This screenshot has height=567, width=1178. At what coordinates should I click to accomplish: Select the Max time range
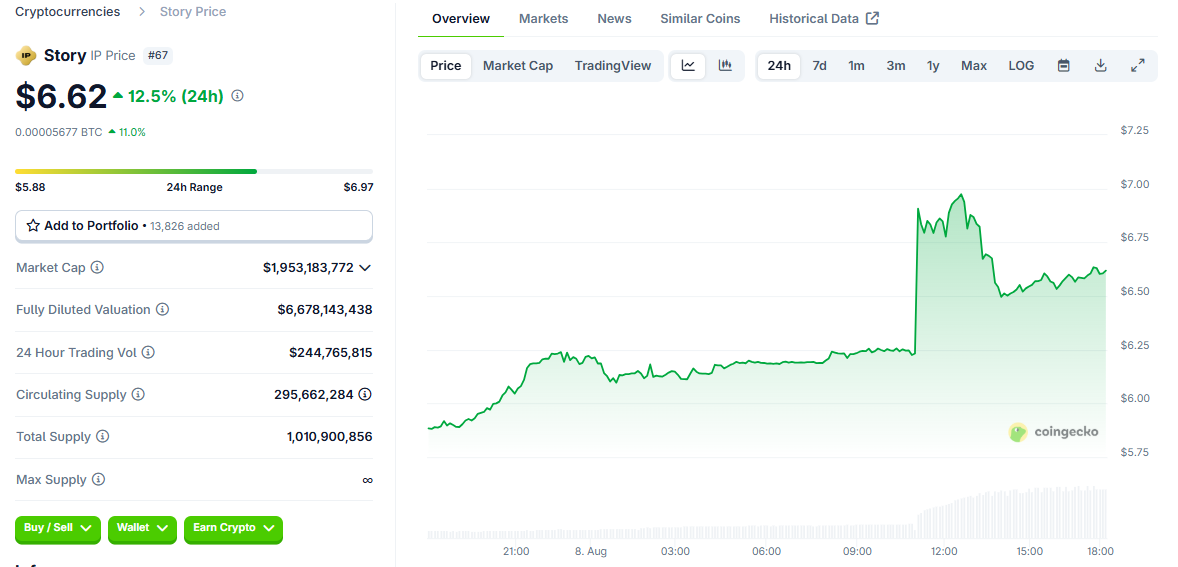[974, 65]
